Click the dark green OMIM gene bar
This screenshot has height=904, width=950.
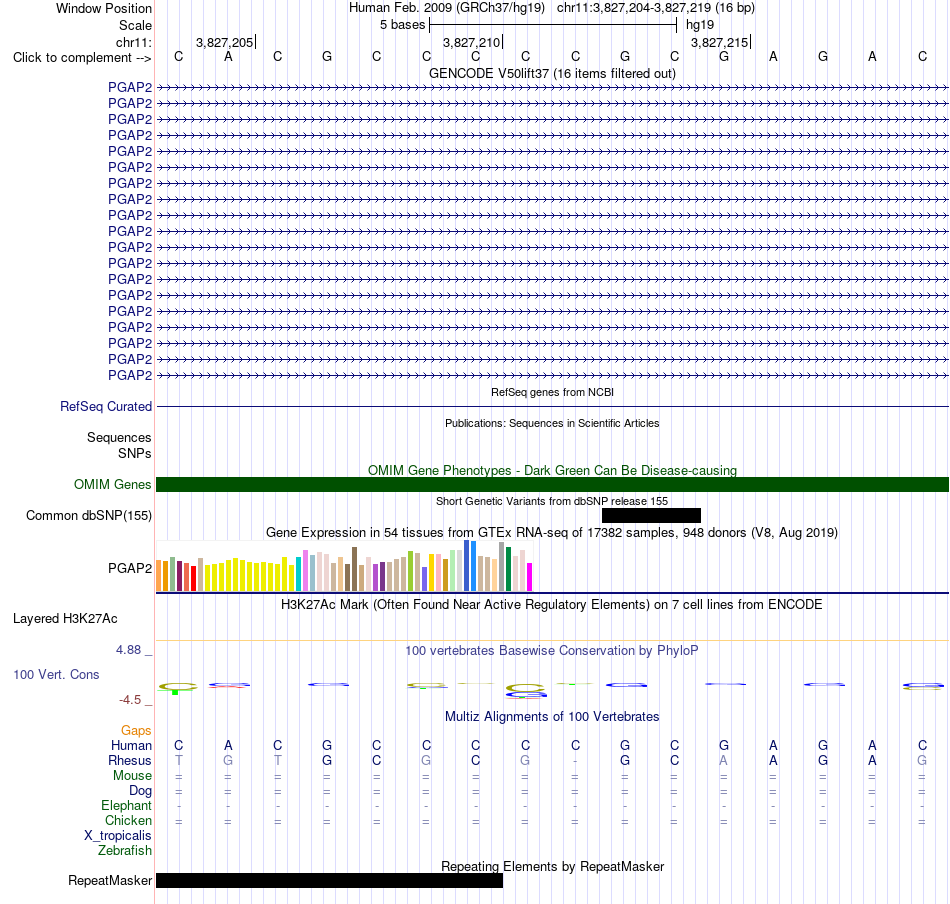point(552,485)
